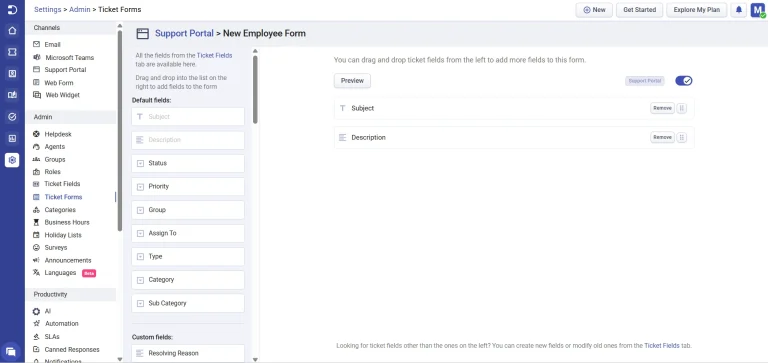
Task: Click Admin breadcrumb link
Action: (x=80, y=9)
